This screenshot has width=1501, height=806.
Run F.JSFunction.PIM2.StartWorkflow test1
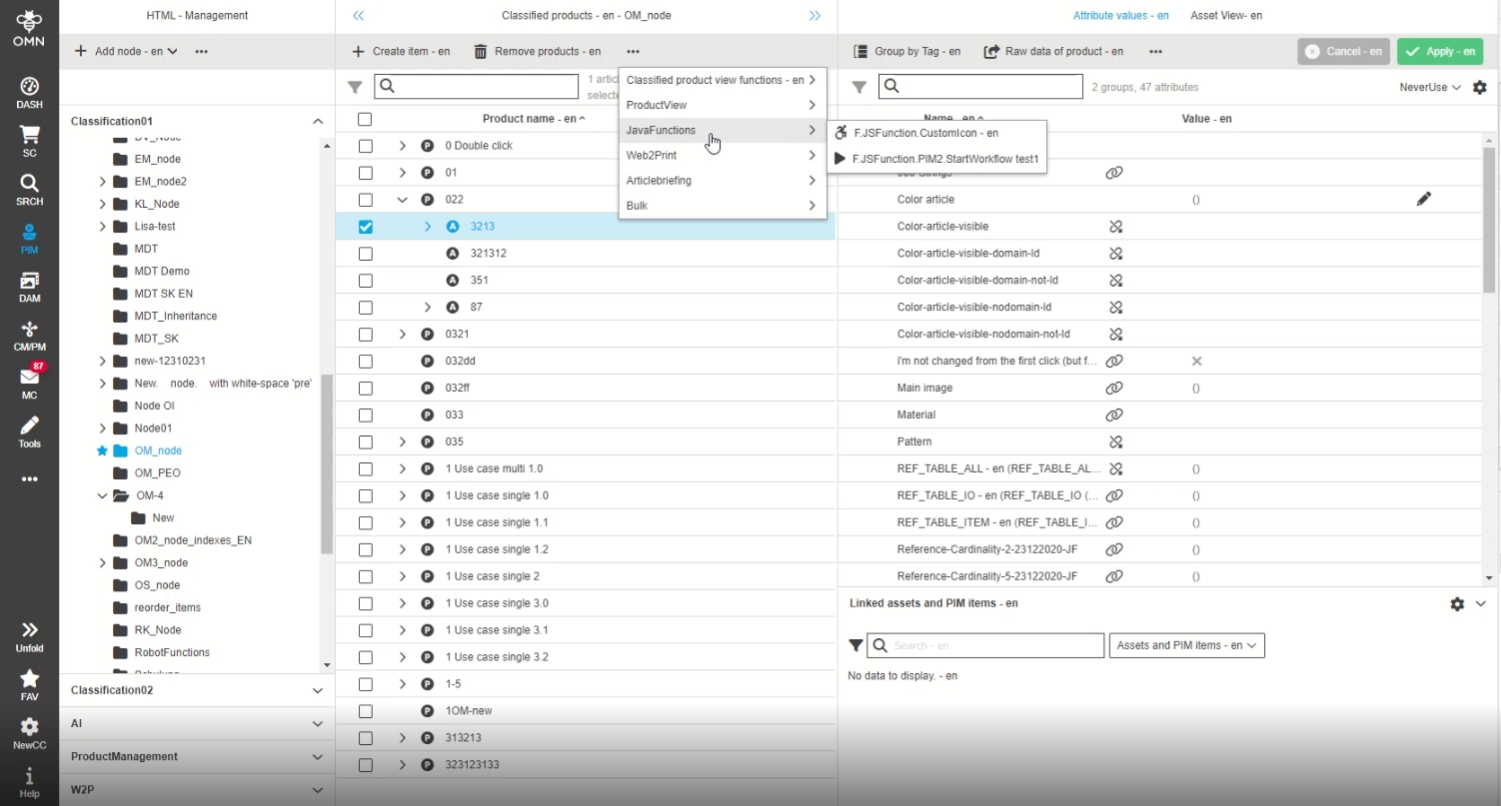click(x=937, y=158)
